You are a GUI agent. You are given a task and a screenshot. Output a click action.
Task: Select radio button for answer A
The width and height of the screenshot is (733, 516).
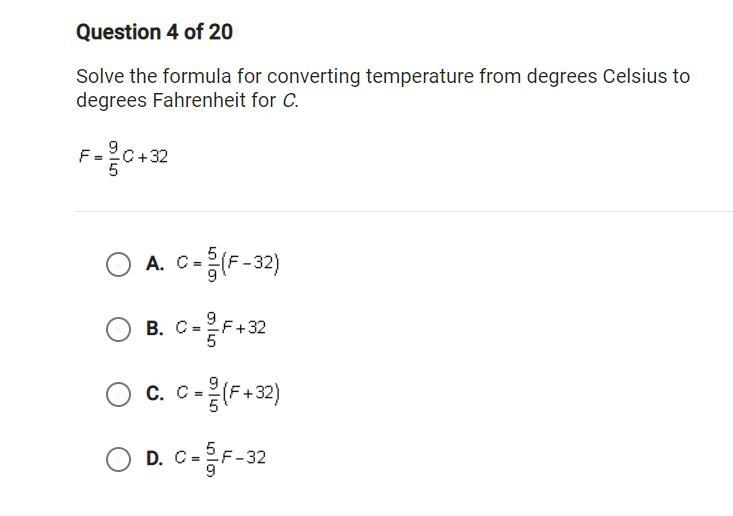click(118, 264)
